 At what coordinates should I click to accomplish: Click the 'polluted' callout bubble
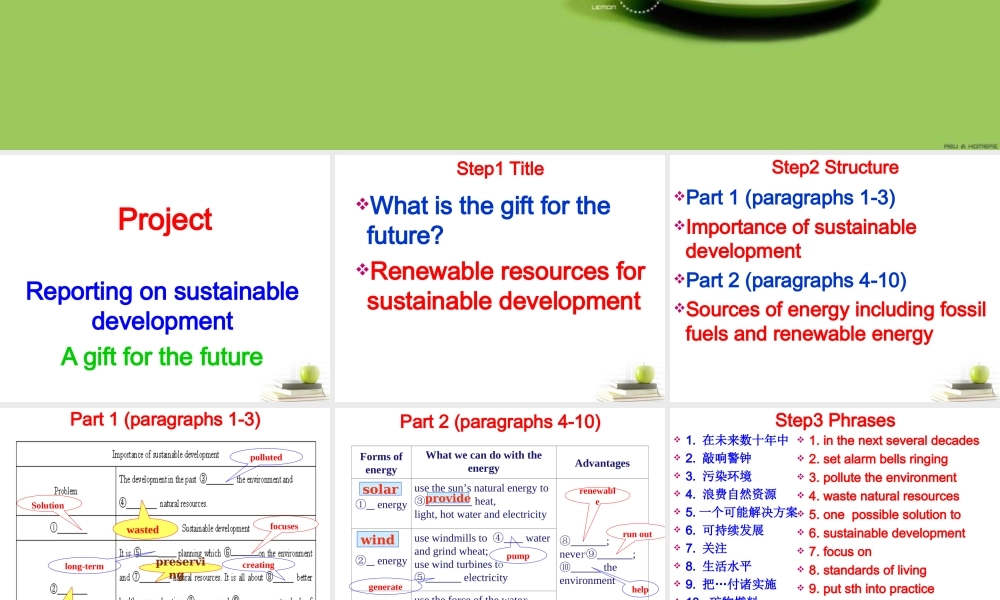point(266,457)
